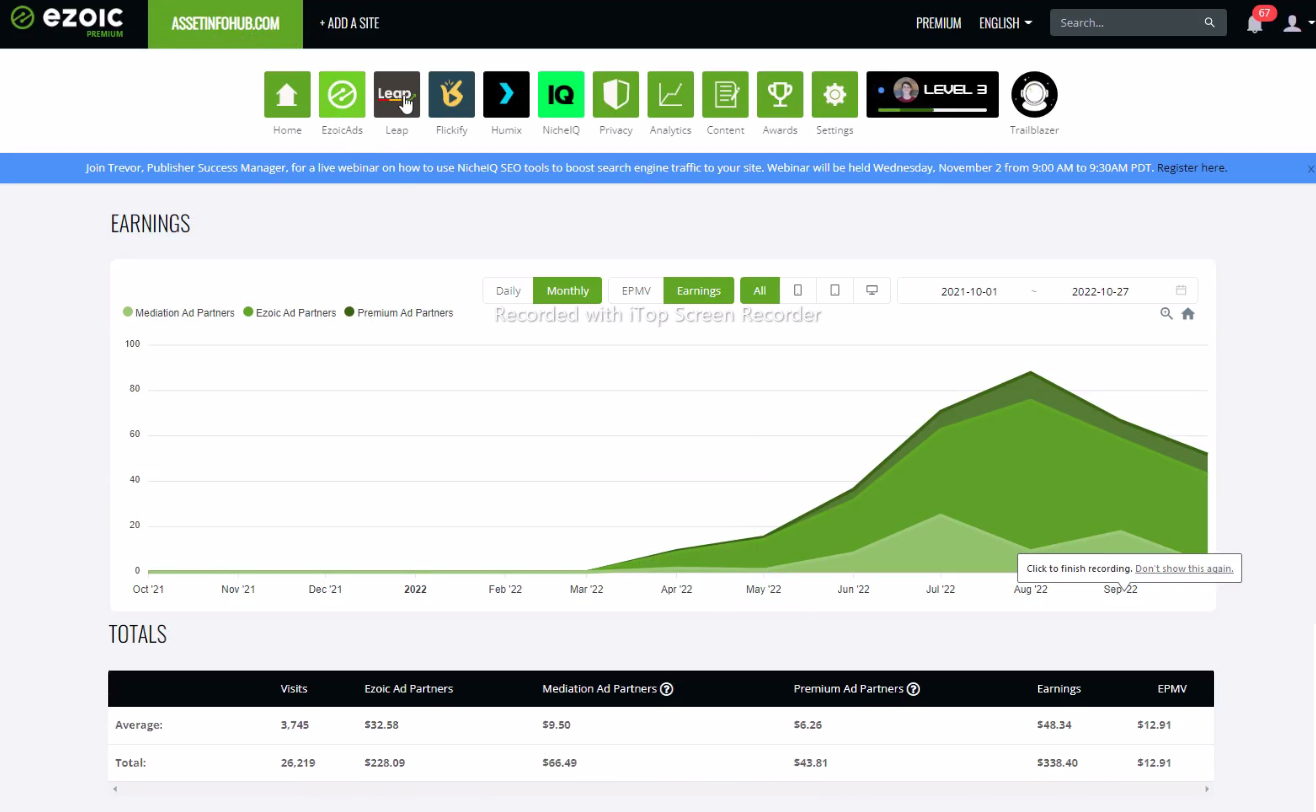Open the user account icon

coord(1292,23)
